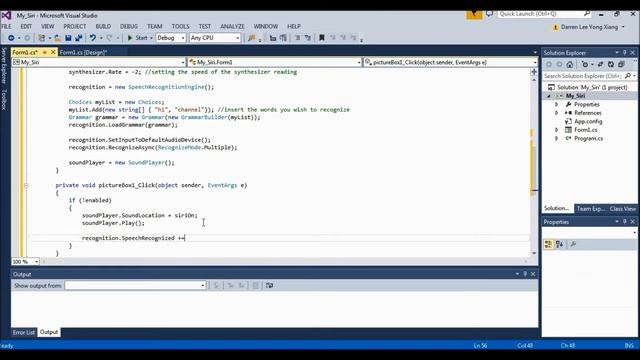Click the uncomment selected lines icon
Screen dimensions: 640x360
click(x=308, y=38)
